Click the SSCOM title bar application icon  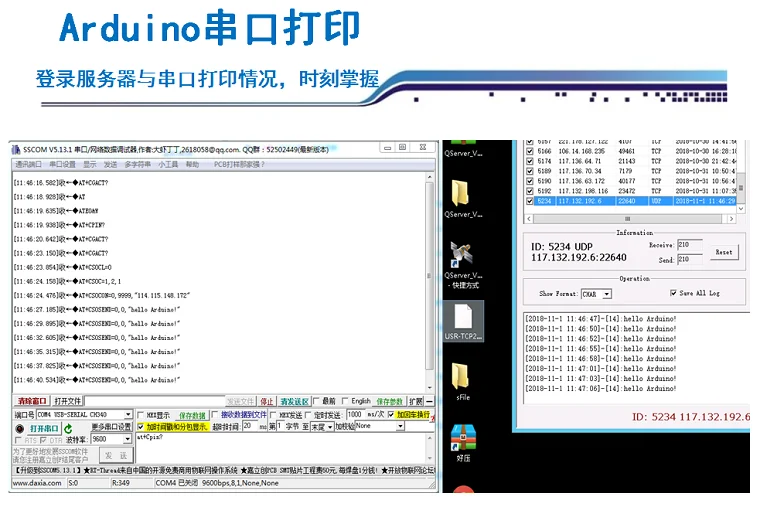point(16,149)
